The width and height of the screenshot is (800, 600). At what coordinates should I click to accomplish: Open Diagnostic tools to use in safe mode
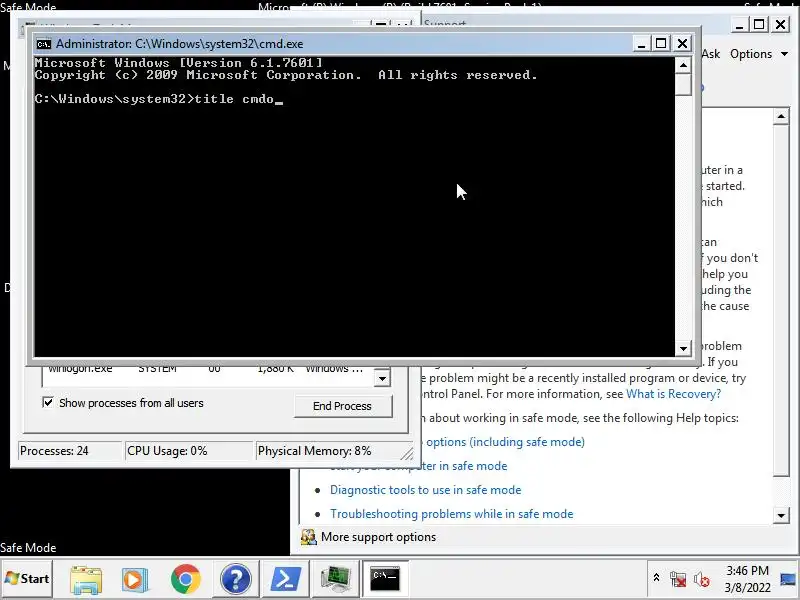(426, 490)
